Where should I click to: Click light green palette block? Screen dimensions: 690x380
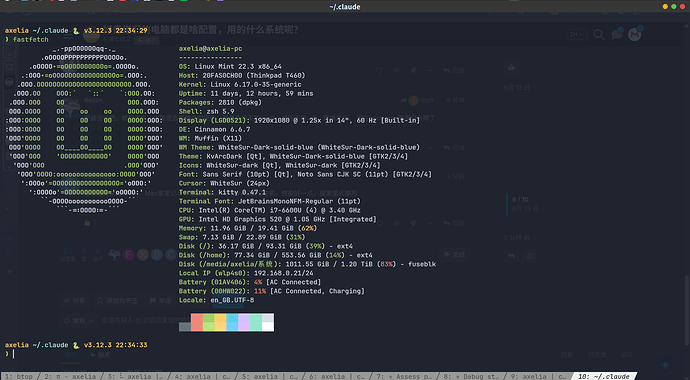click(209, 322)
